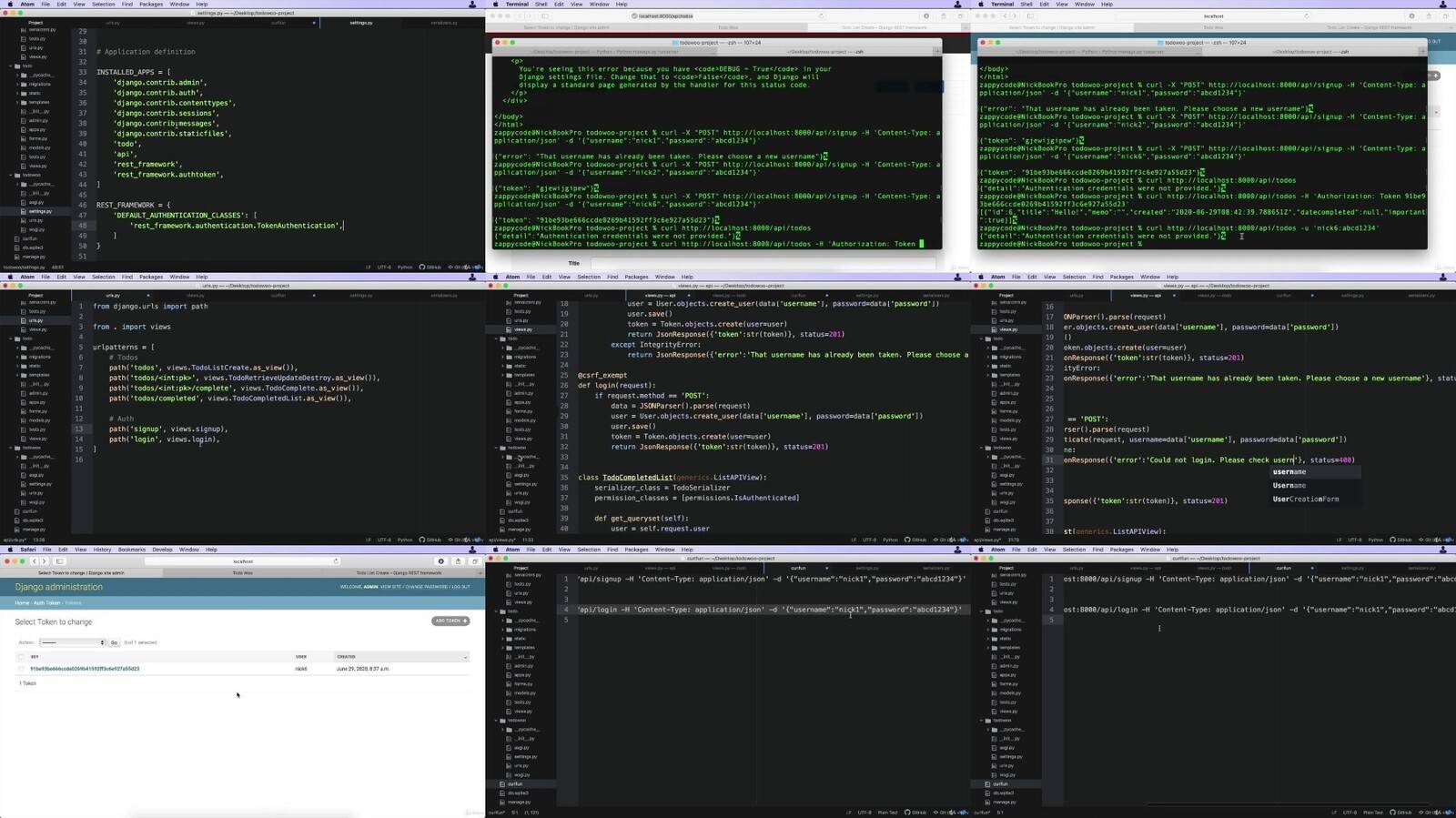The image size is (1456, 818).
Task: Open serializers.py tab in the settings.py Atom window
Action: coord(443,23)
